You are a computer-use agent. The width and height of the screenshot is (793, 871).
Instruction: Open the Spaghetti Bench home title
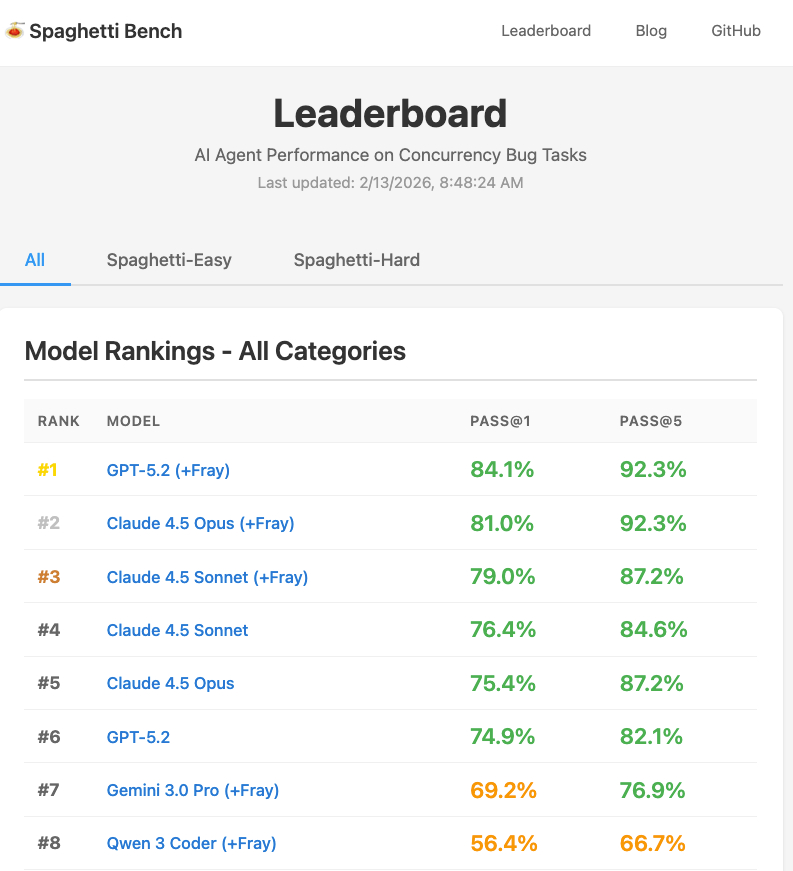pos(105,31)
